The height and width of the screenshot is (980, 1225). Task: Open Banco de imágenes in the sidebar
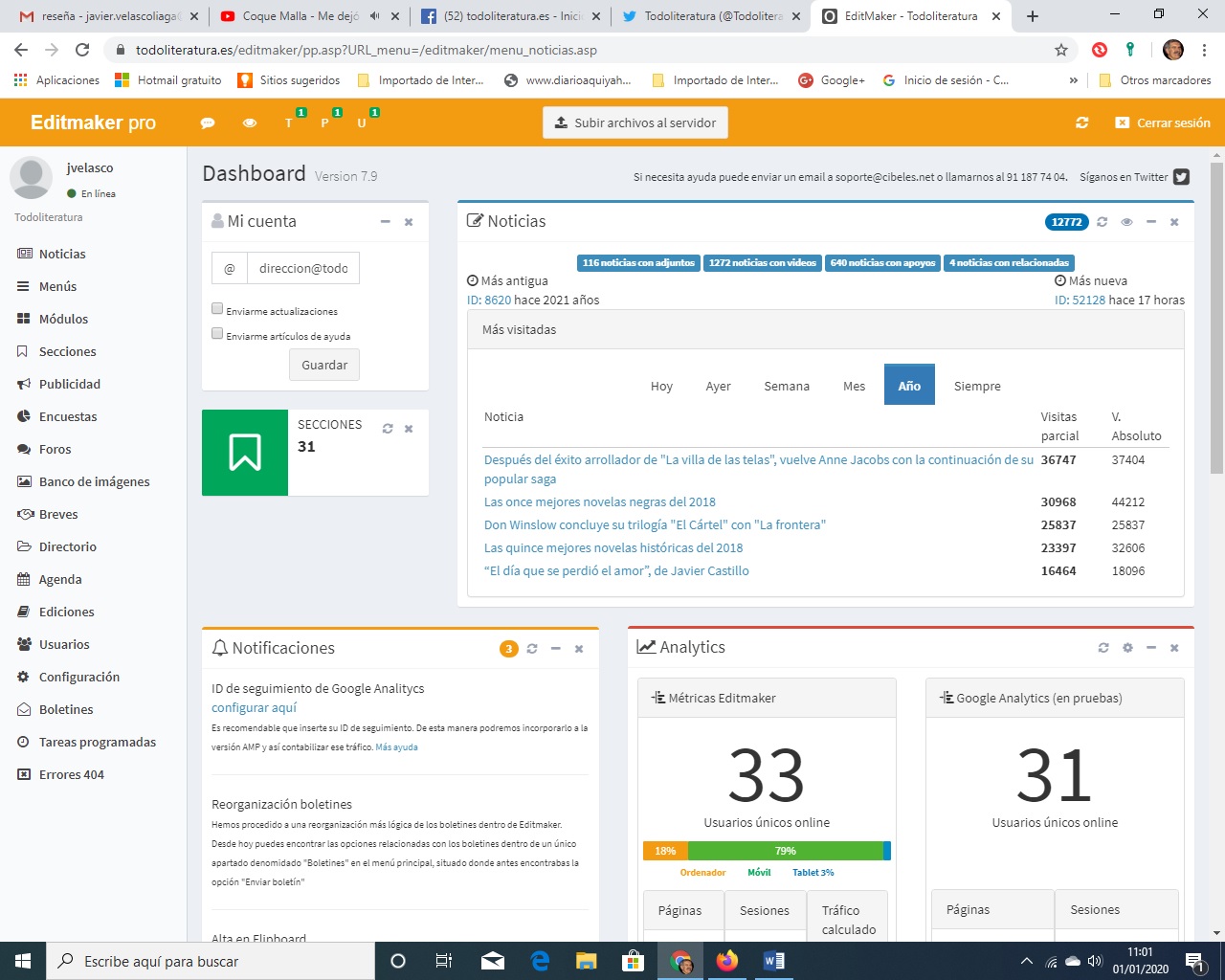click(94, 481)
